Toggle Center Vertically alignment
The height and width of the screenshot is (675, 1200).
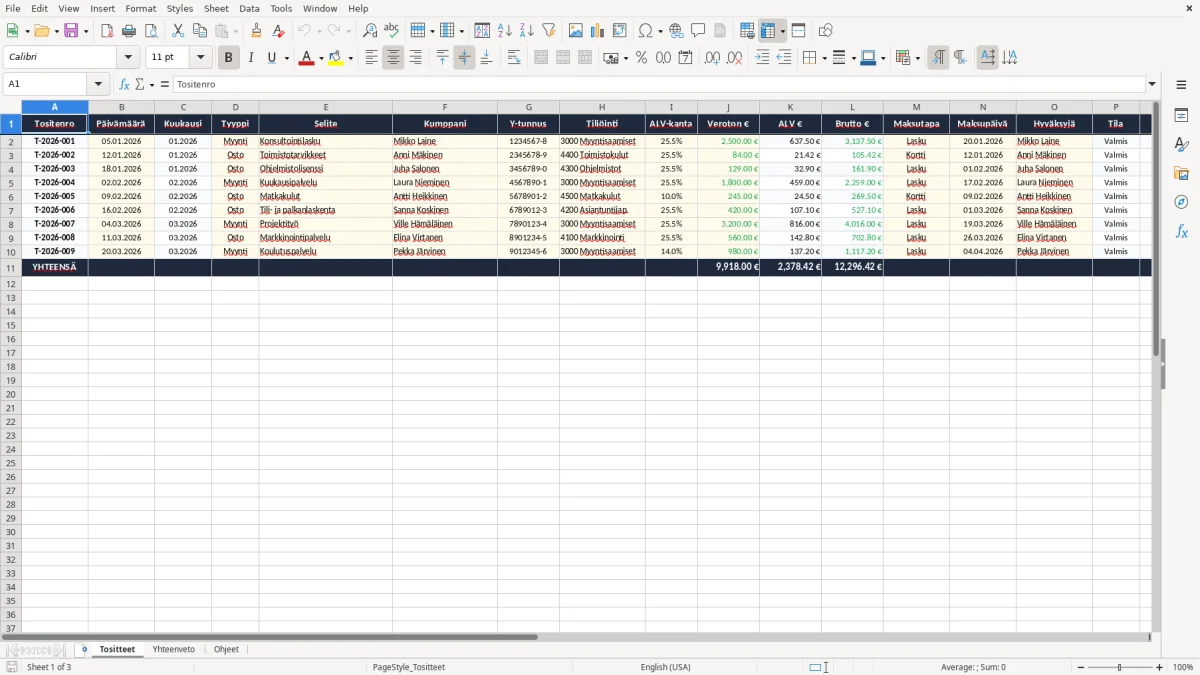pos(464,58)
